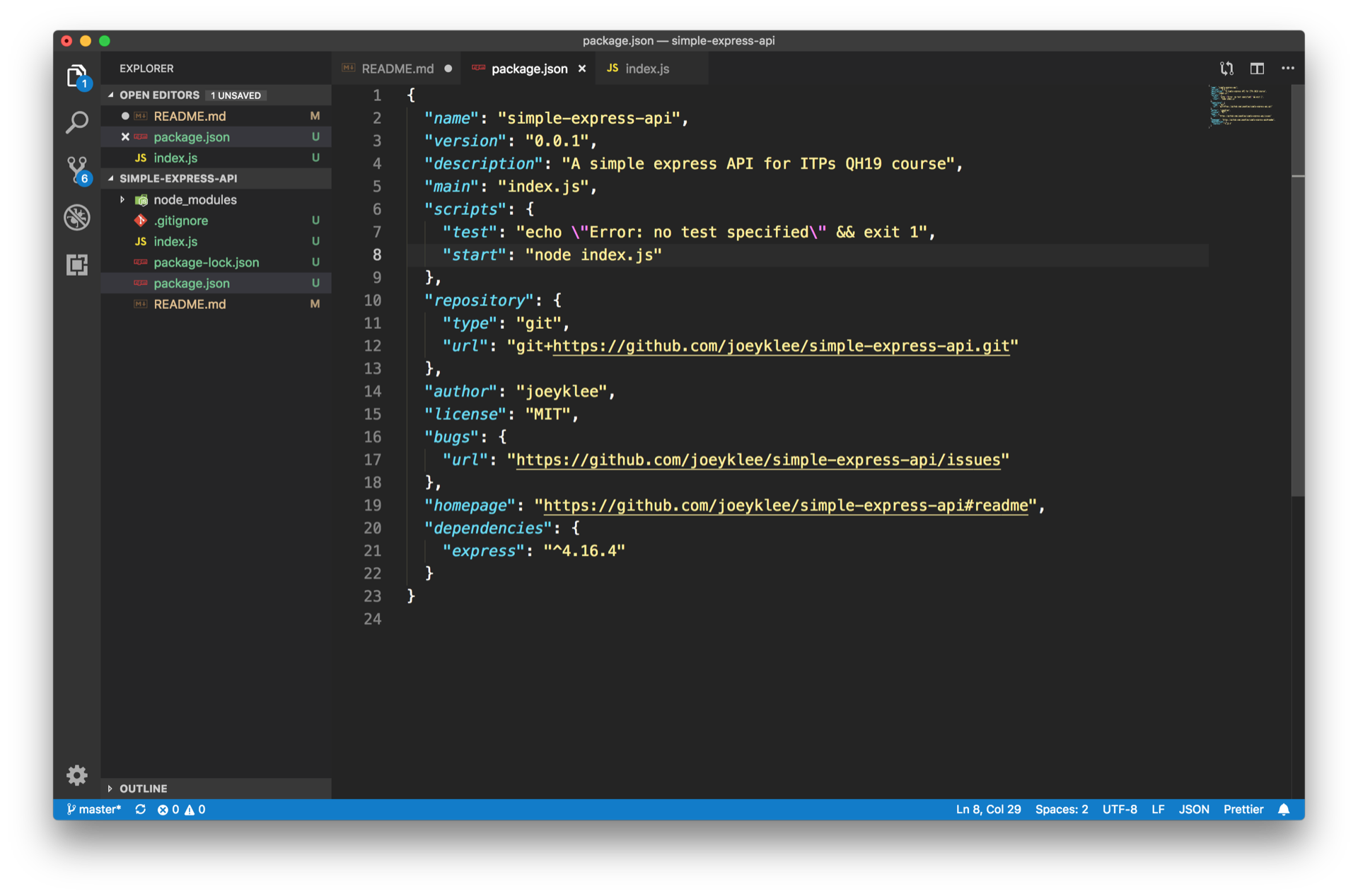Change the JSON language mode
This screenshot has width=1358, height=896.
[1193, 809]
